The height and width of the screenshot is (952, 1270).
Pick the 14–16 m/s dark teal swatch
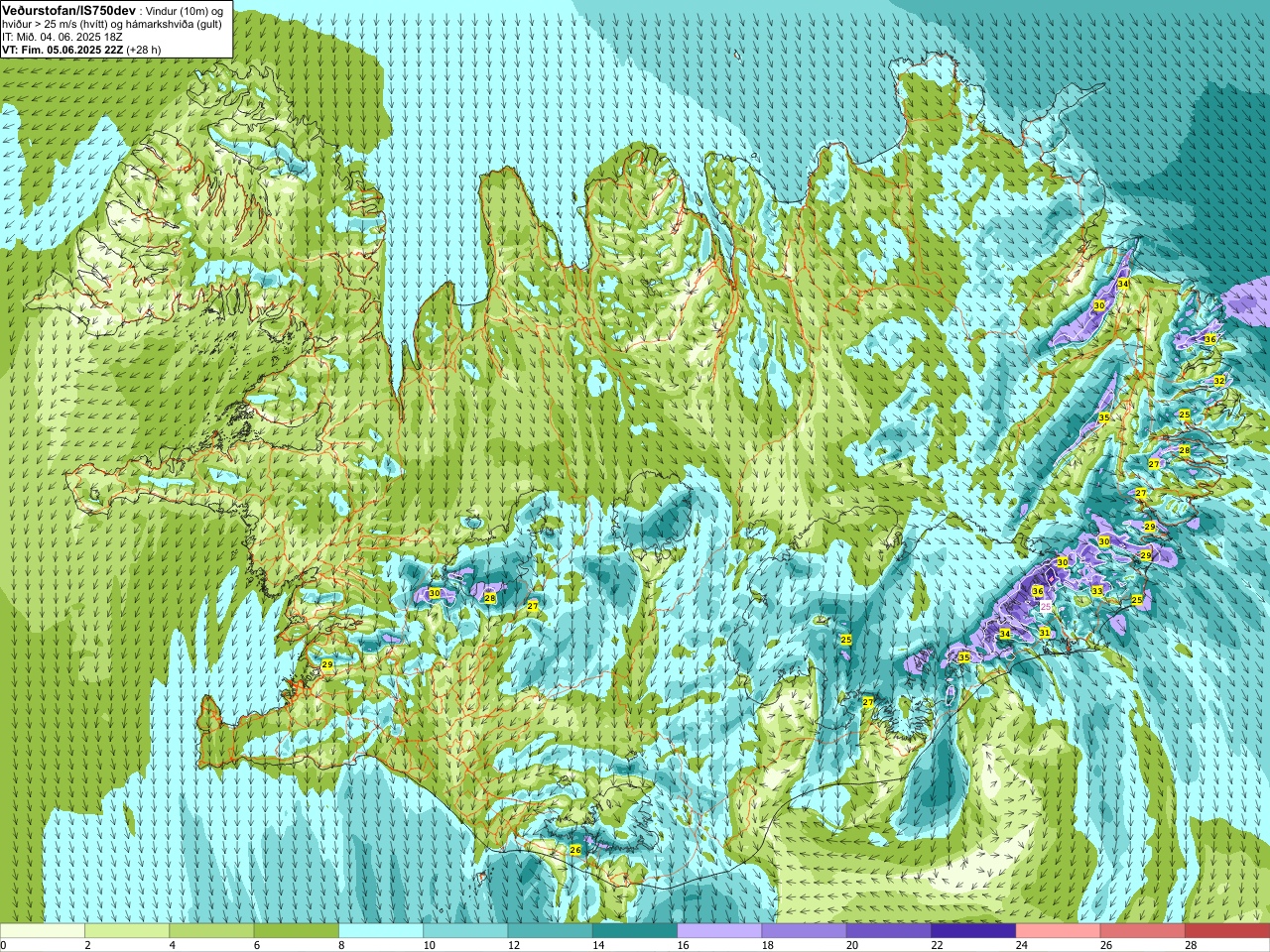tap(635, 931)
